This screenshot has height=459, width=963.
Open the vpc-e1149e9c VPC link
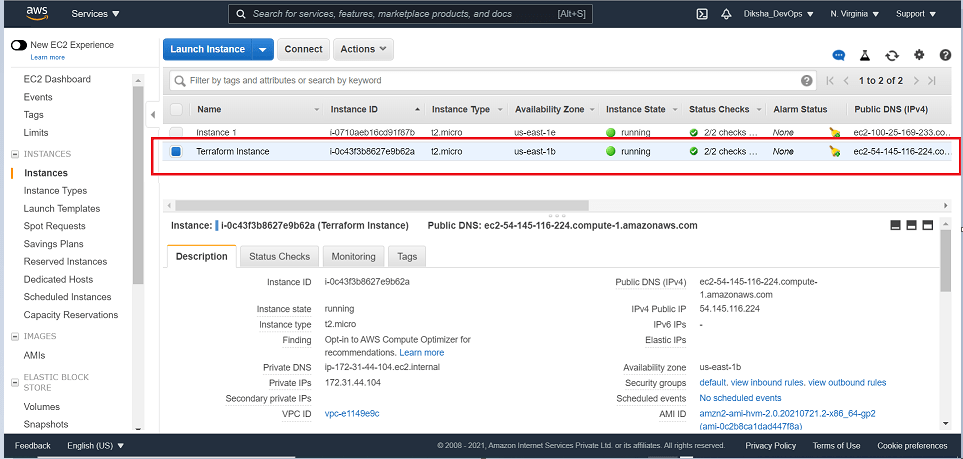pos(352,414)
